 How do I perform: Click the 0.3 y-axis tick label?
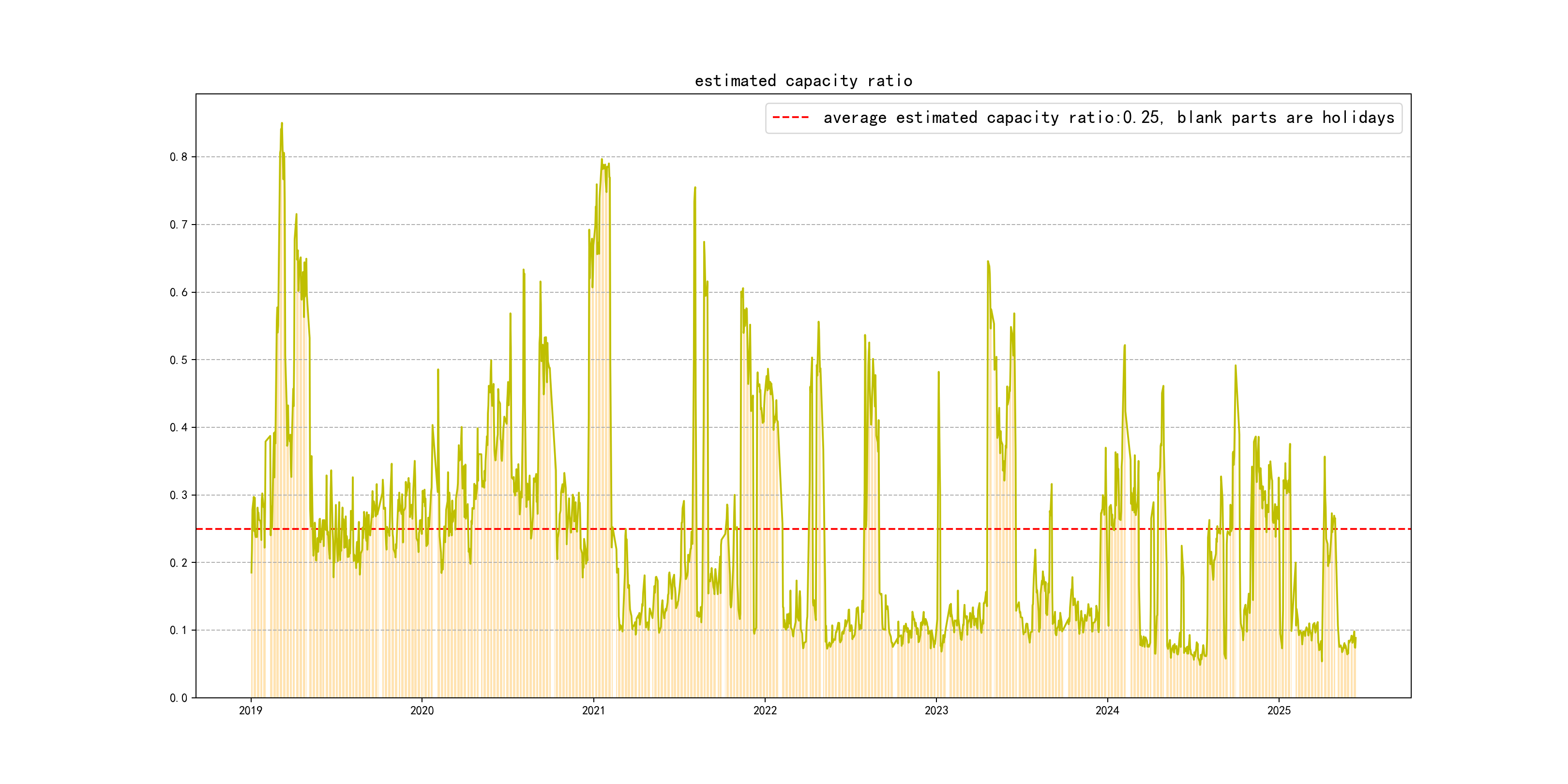pos(179,495)
